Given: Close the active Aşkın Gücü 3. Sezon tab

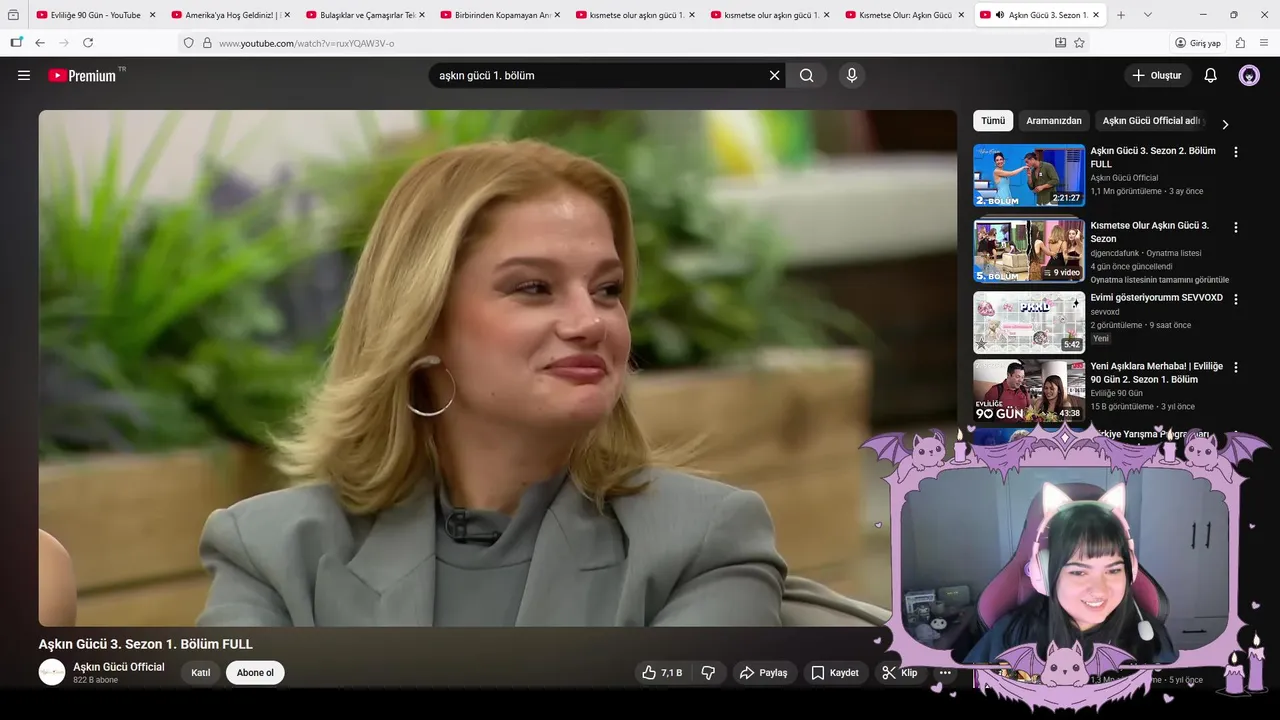Looking at the screenshot, I should click(1096, 15).
